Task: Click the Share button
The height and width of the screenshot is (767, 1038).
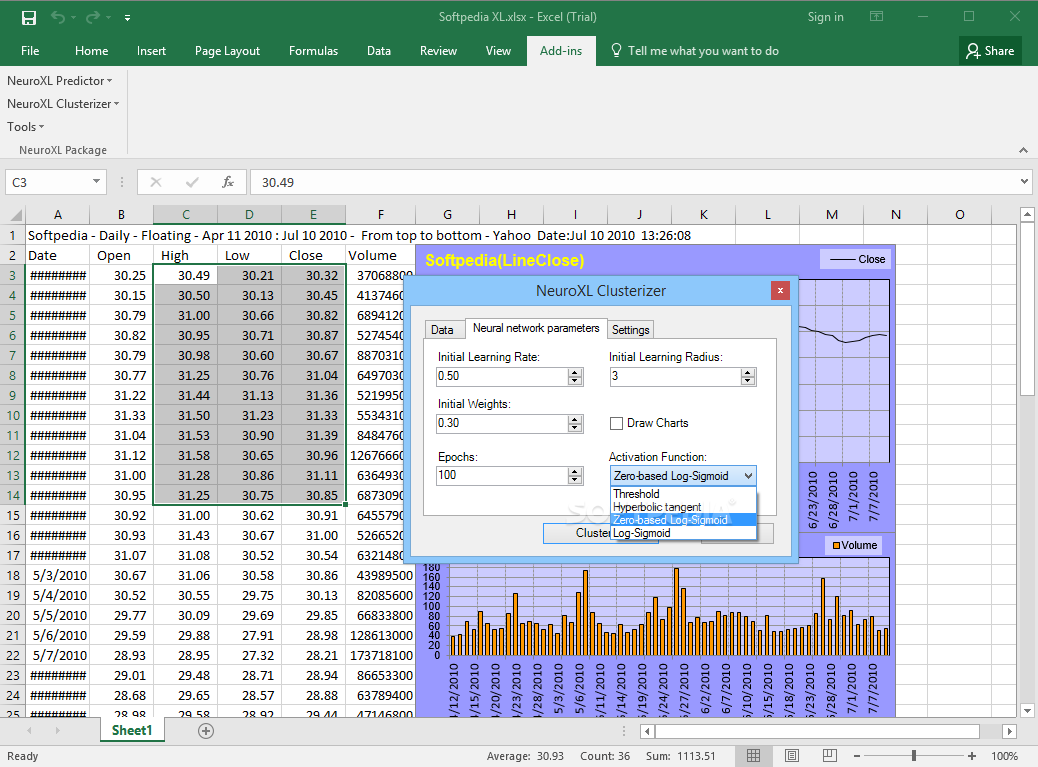Action: pos(990,50)
